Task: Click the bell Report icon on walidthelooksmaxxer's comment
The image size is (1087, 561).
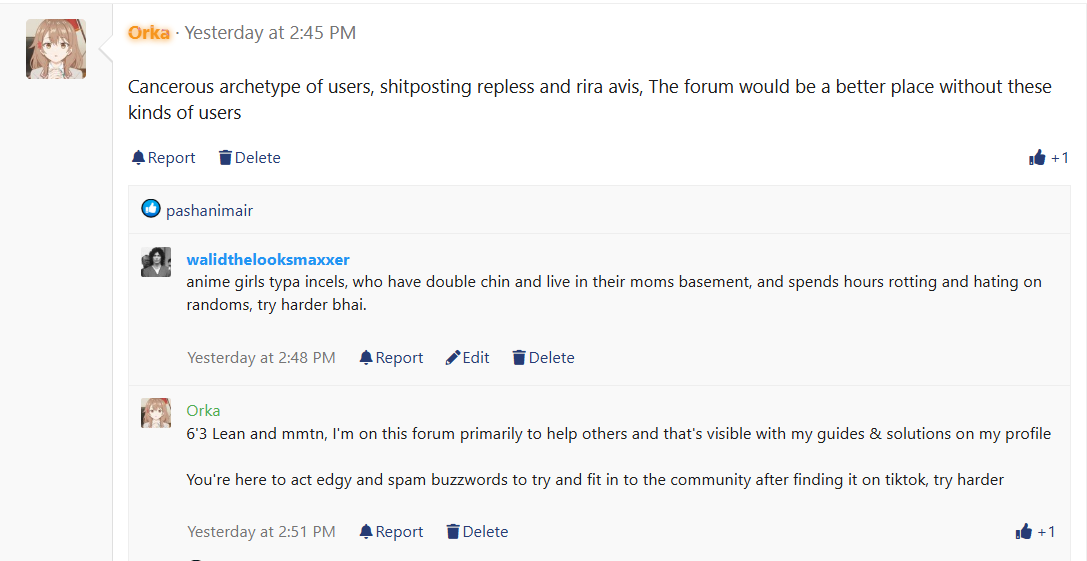Action: pos(366,358)
